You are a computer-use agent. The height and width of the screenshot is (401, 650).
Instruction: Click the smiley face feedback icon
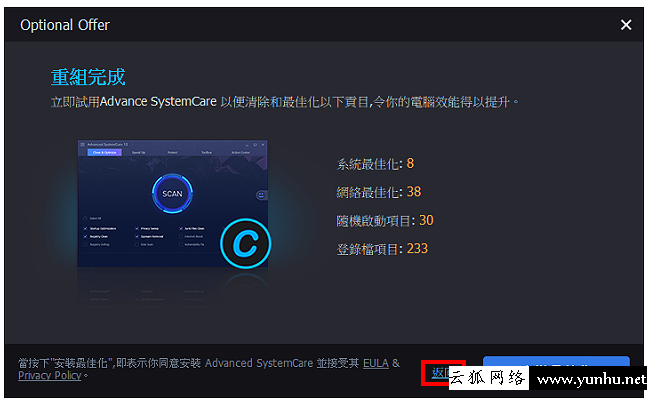261,194
